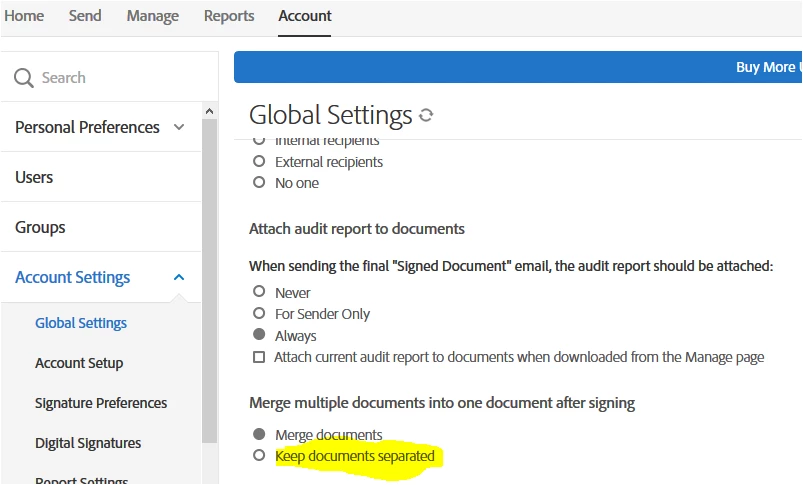Select Global Settings in the sidebar

[81, 323]
